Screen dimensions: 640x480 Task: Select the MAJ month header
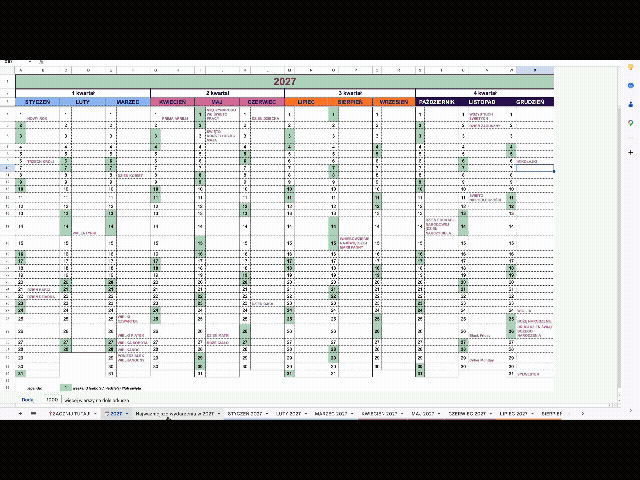click(217, 102)
